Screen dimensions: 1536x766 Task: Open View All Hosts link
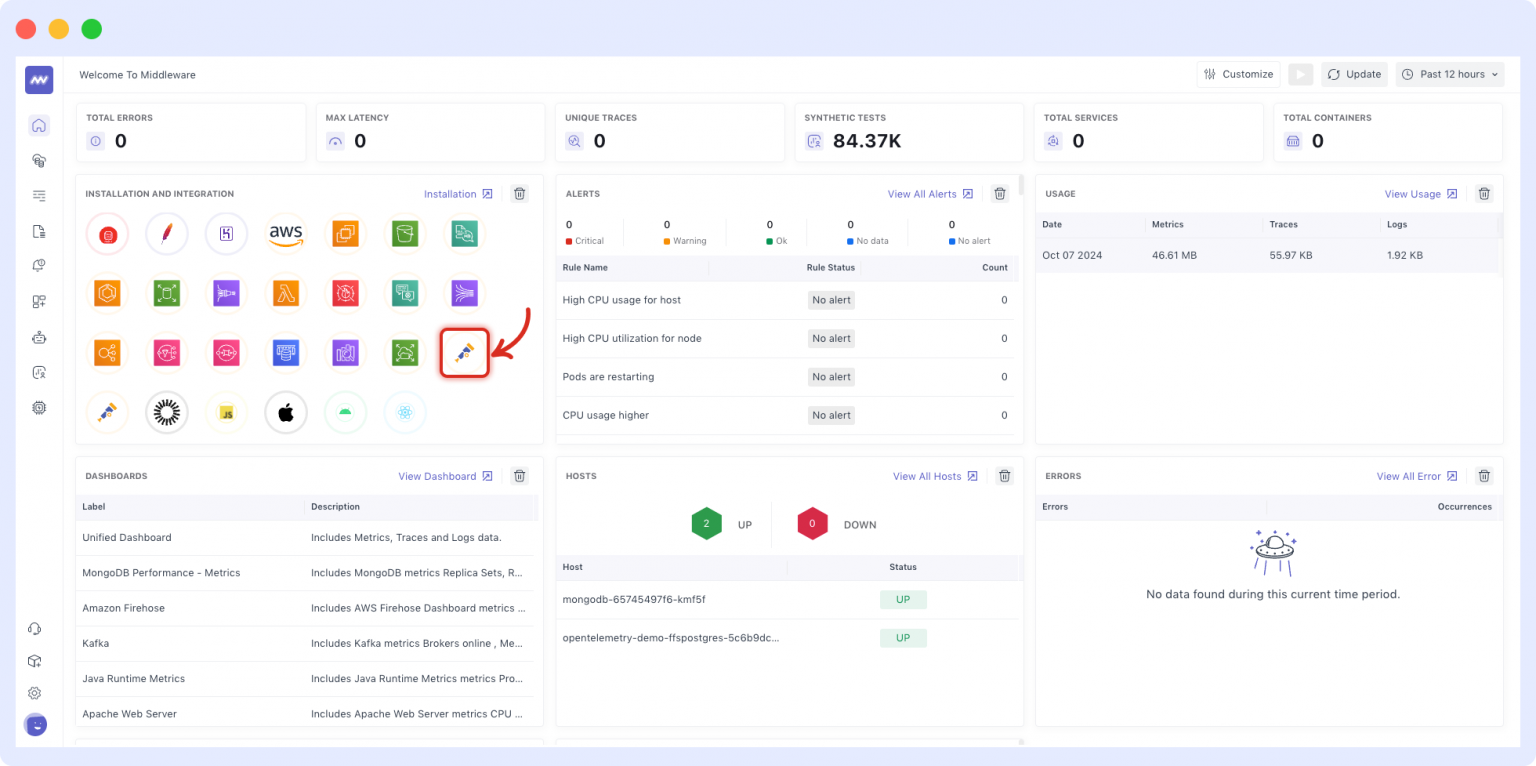pos(927,476)
